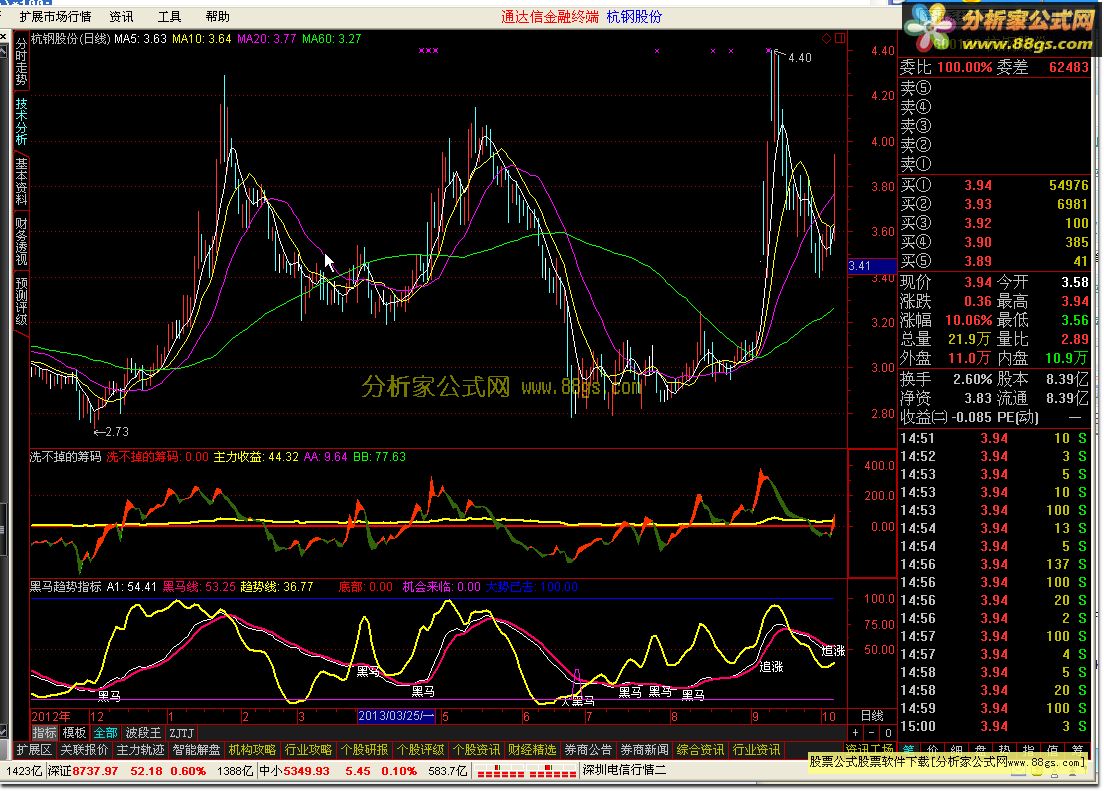Click the 14:51 trade tick row
This screenshot has width=1104, height=791.
point(994,438)
